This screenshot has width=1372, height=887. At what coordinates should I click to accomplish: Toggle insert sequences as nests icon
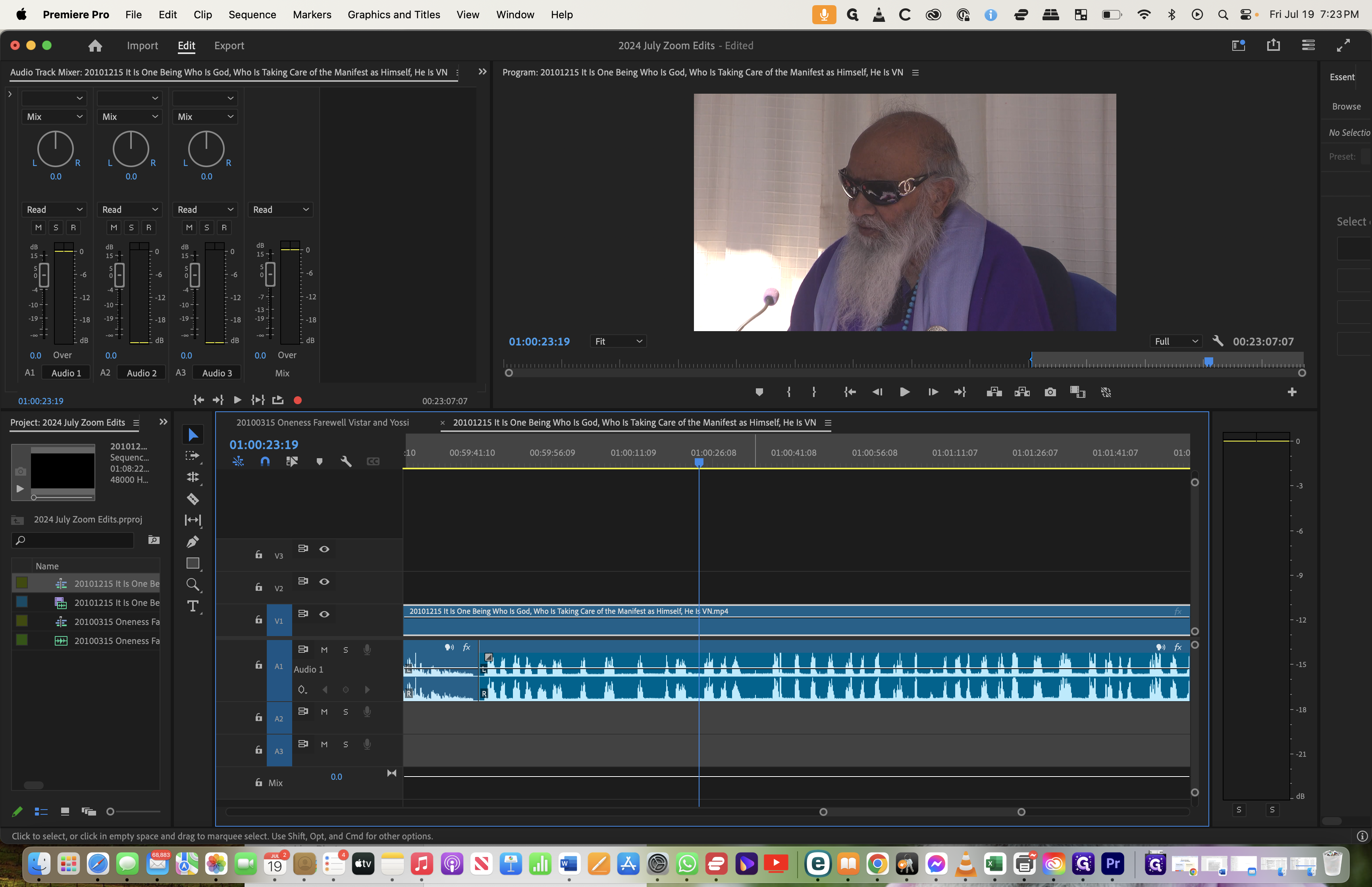[238, 461]
